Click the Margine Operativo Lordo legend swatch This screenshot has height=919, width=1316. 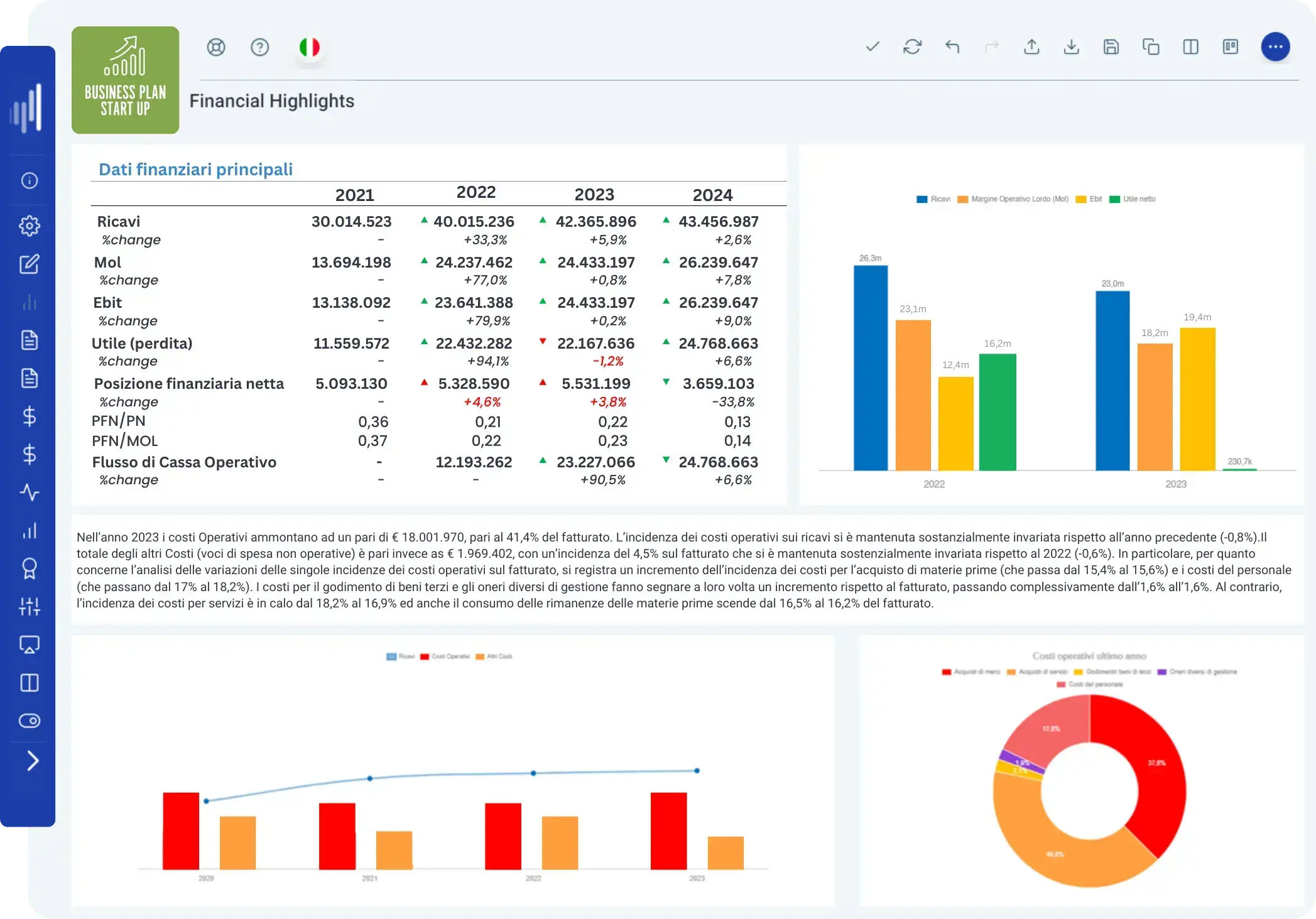tap(962, 199)
